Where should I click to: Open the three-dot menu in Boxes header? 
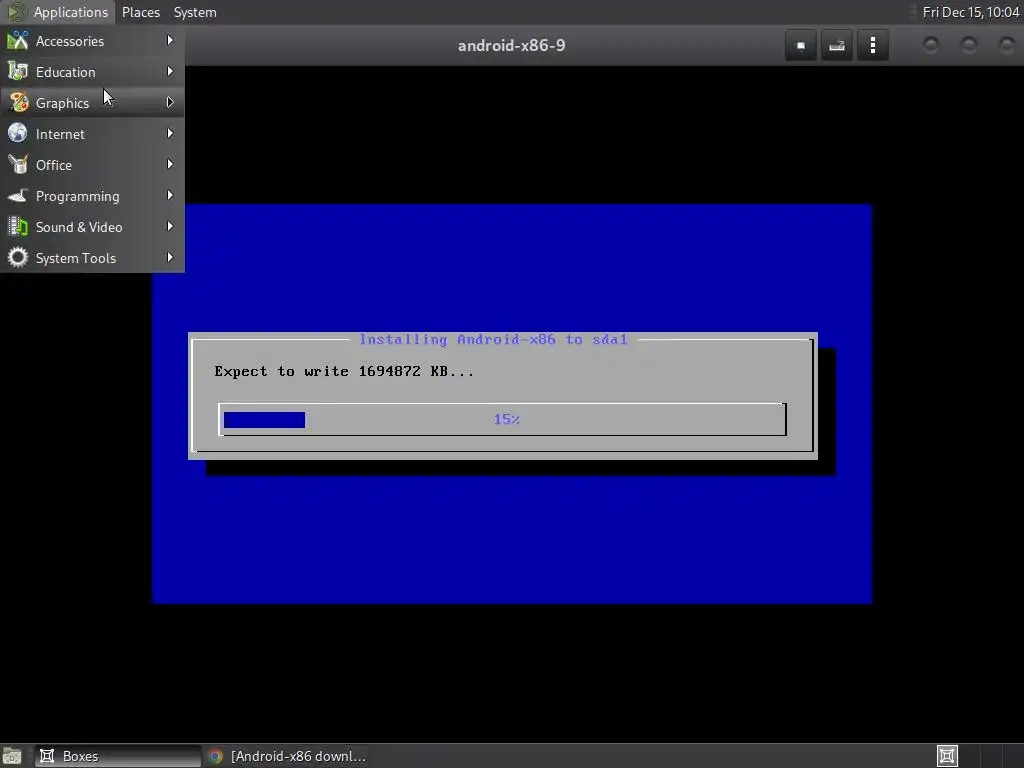[872, 45]
